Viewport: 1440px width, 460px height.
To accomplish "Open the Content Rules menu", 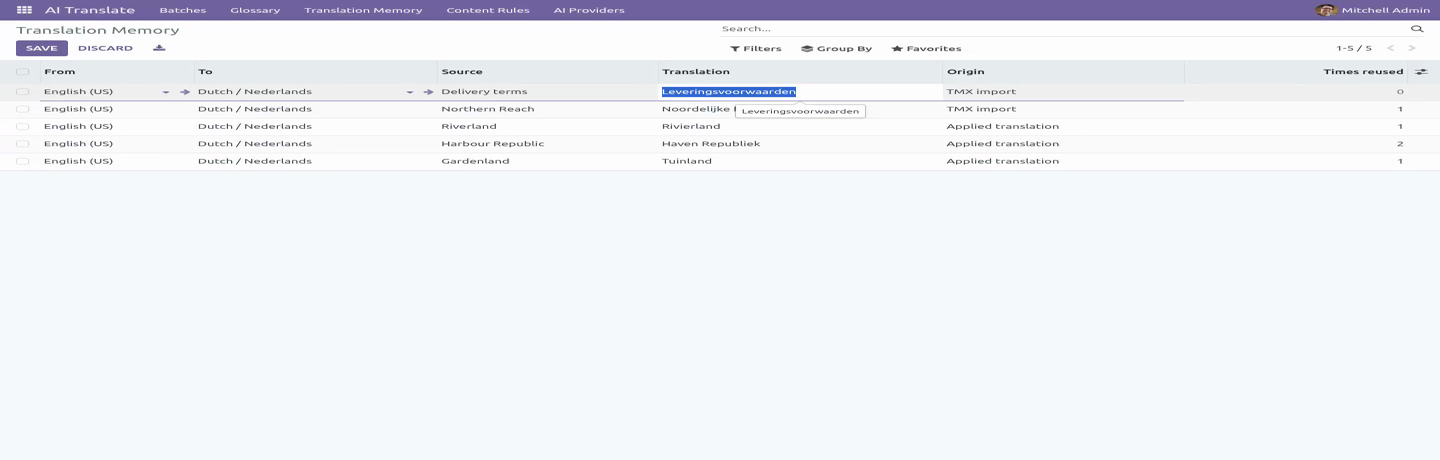I will tap(488, 10).
